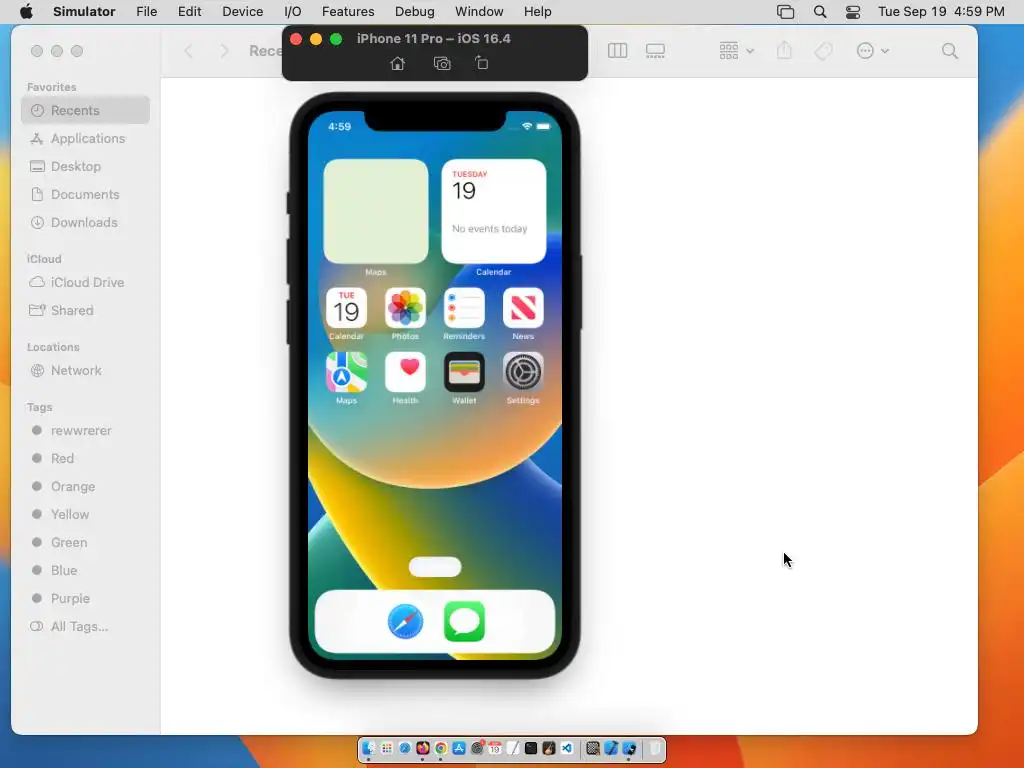This screenshot has width=1024, height=768.
Task: Rotate the device using the simulator toolbar icon
Action: (481, 63)
